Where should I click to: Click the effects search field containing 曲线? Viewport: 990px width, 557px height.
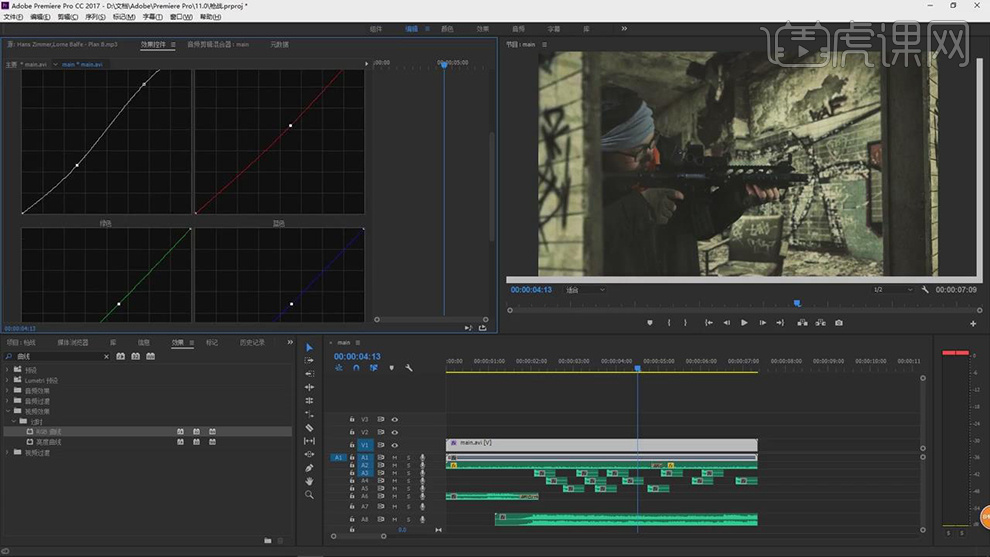pyautogui.click(x=60, y=356)
